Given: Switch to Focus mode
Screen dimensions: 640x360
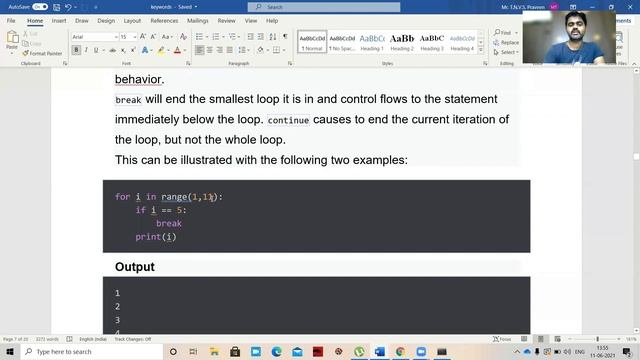Looking at the screenshot, I should (502, 339).
